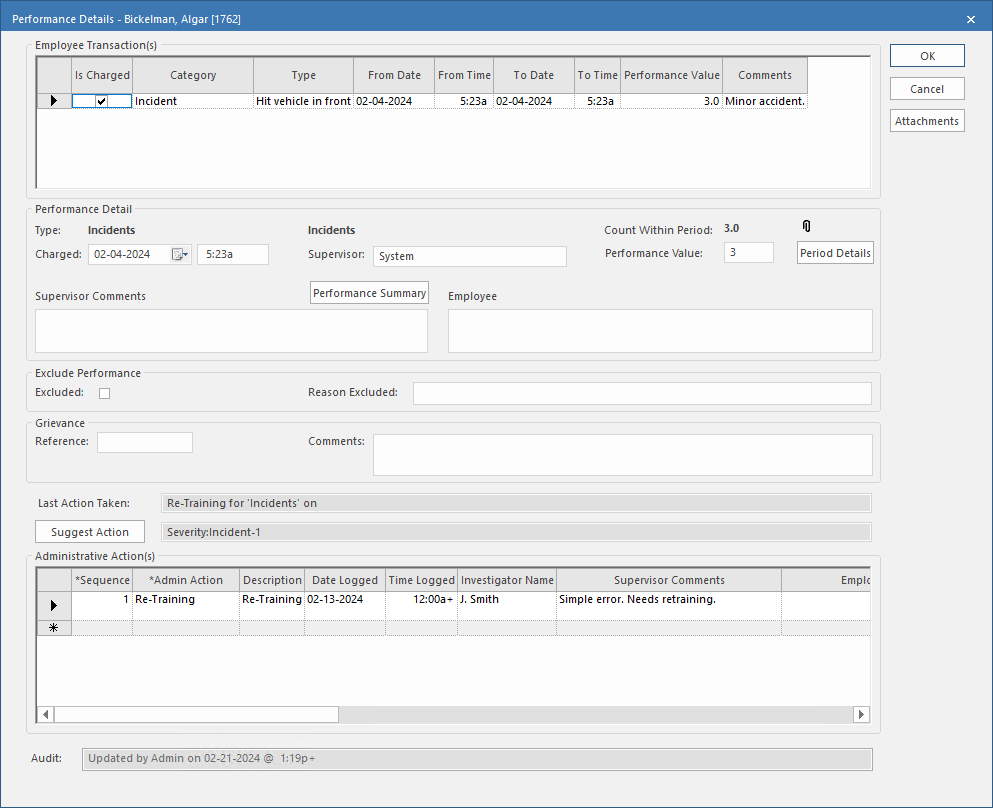Sort by the Category column header

pos(193,75)
